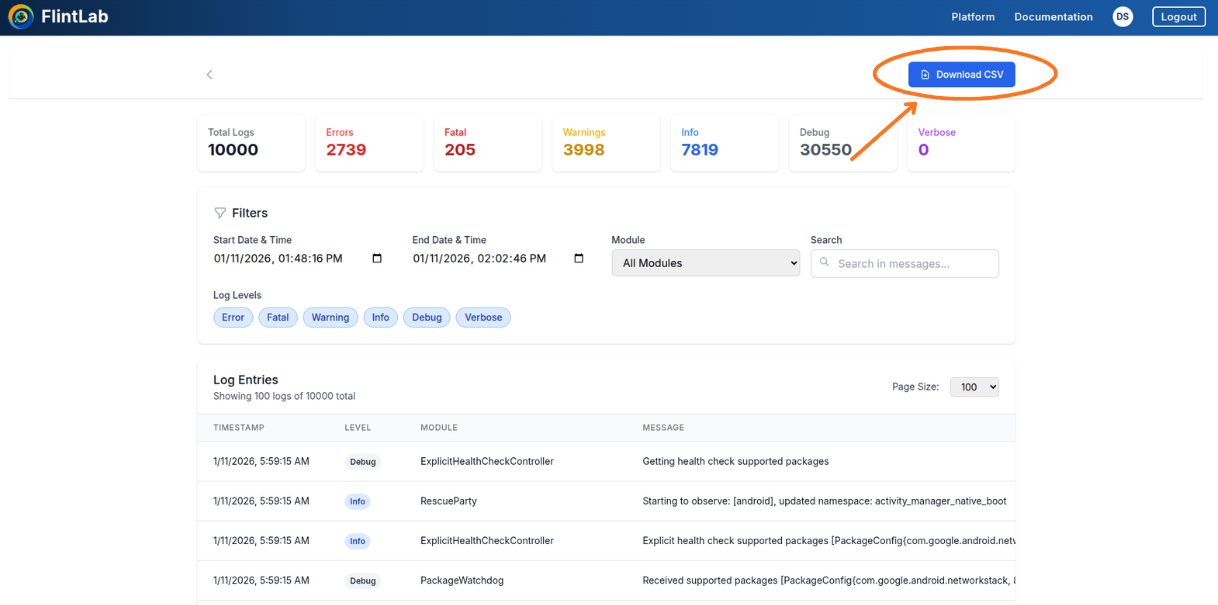Click 'Getting health check supported packages' message
1218x605 pixels.
point(736,462)
